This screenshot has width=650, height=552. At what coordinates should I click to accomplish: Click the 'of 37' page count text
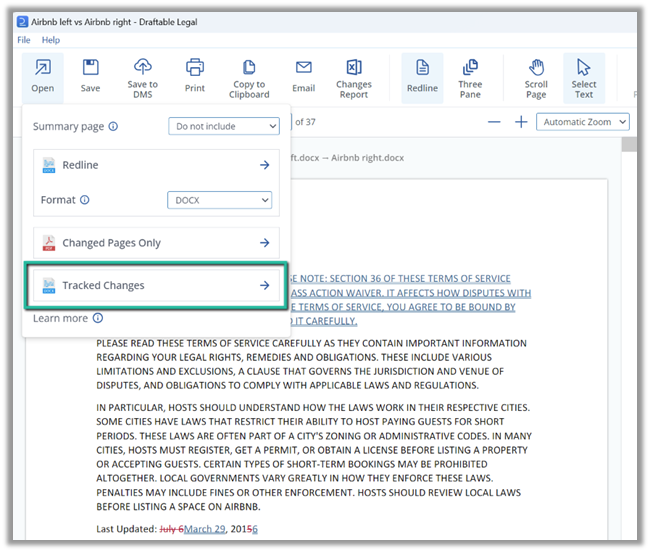coord(305,122)
